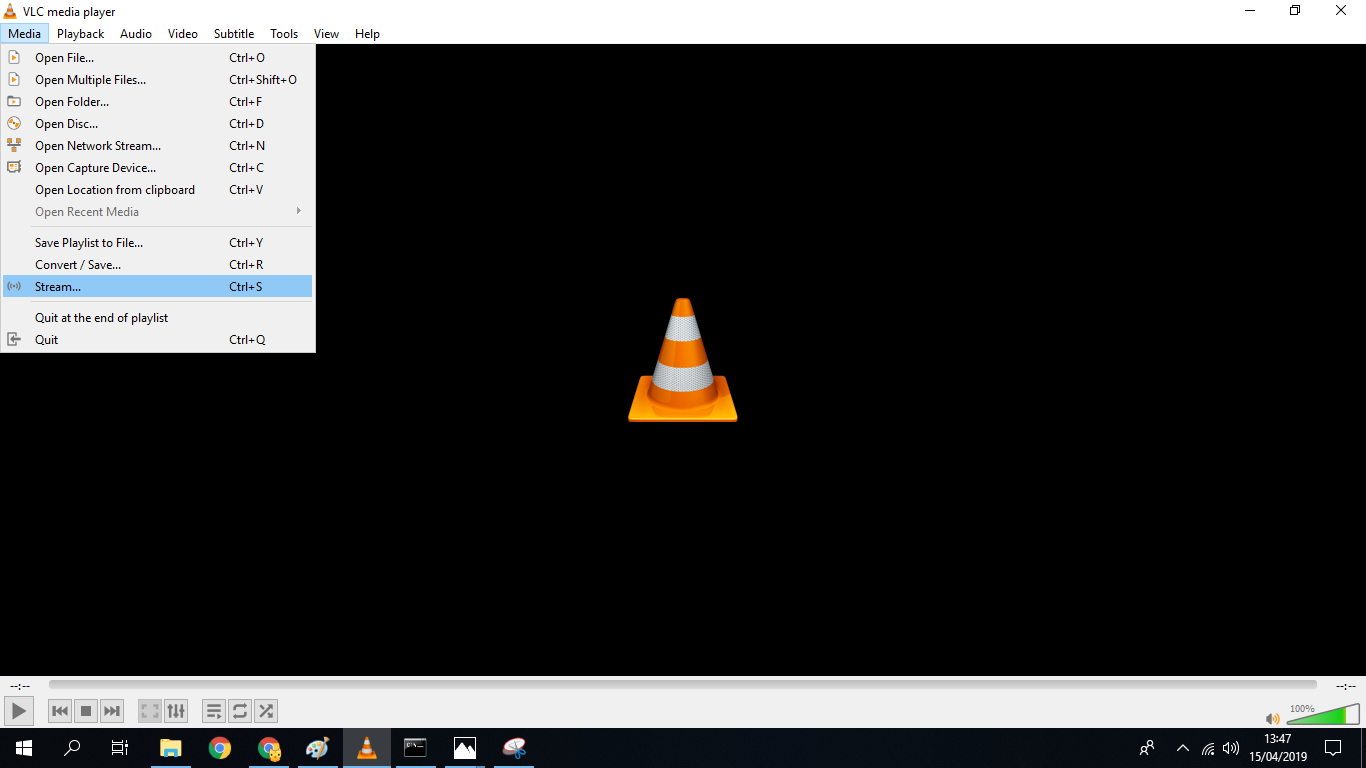
Task: Open VLC from the Windows taskbar
Action: click(366, 747)
